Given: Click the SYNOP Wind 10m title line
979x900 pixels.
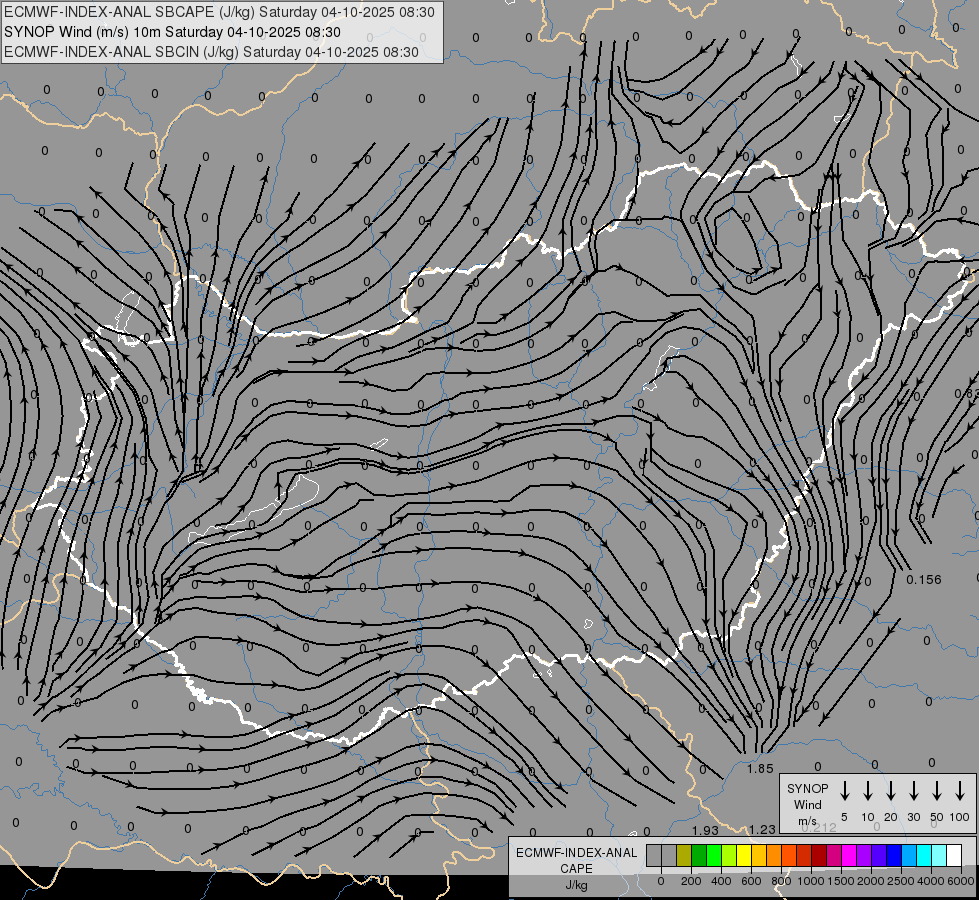Looking at the screenshot, I should tap(172, 32).
